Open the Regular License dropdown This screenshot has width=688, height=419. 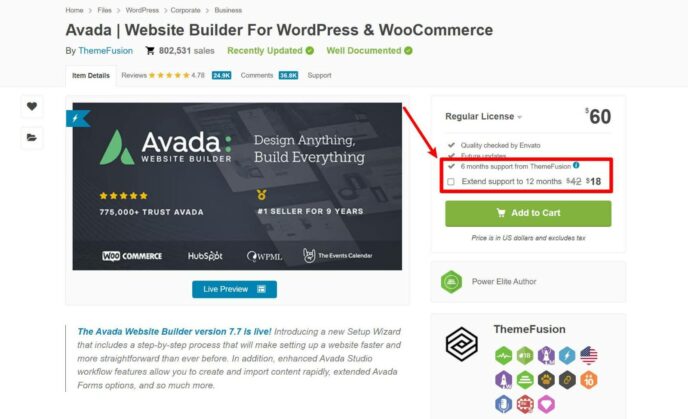(484, 117)
